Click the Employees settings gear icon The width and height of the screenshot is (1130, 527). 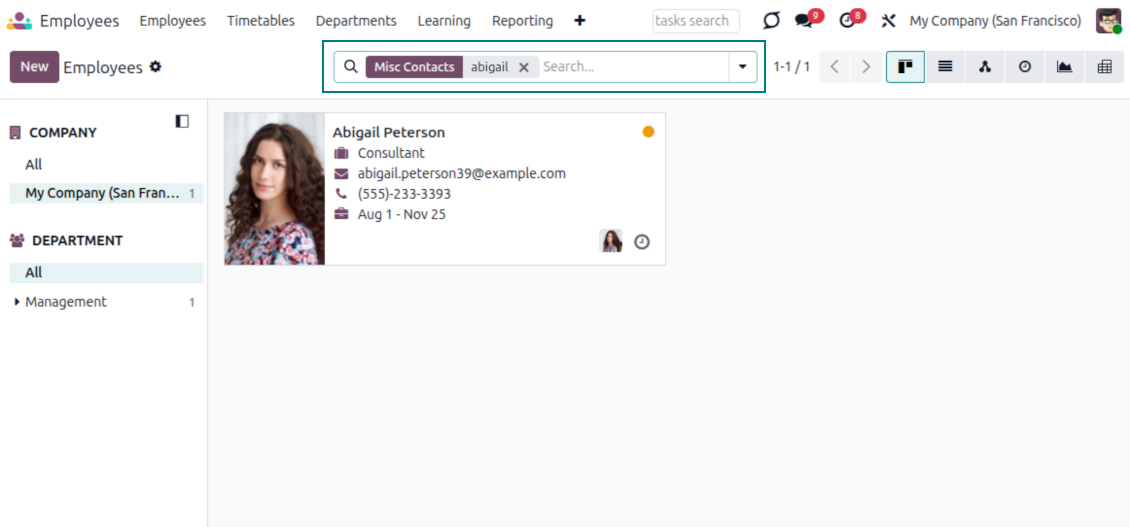click(155, 67)
